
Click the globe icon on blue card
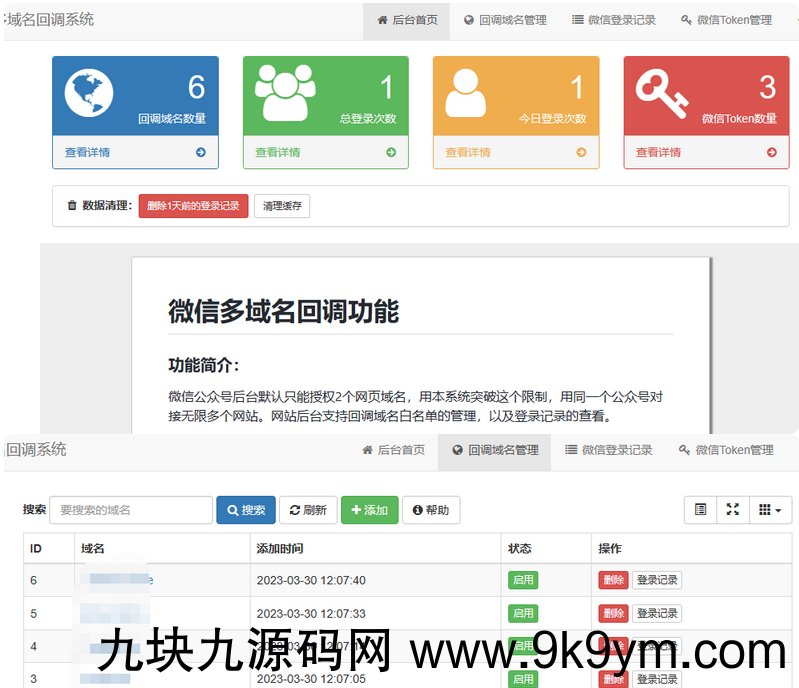89,93
